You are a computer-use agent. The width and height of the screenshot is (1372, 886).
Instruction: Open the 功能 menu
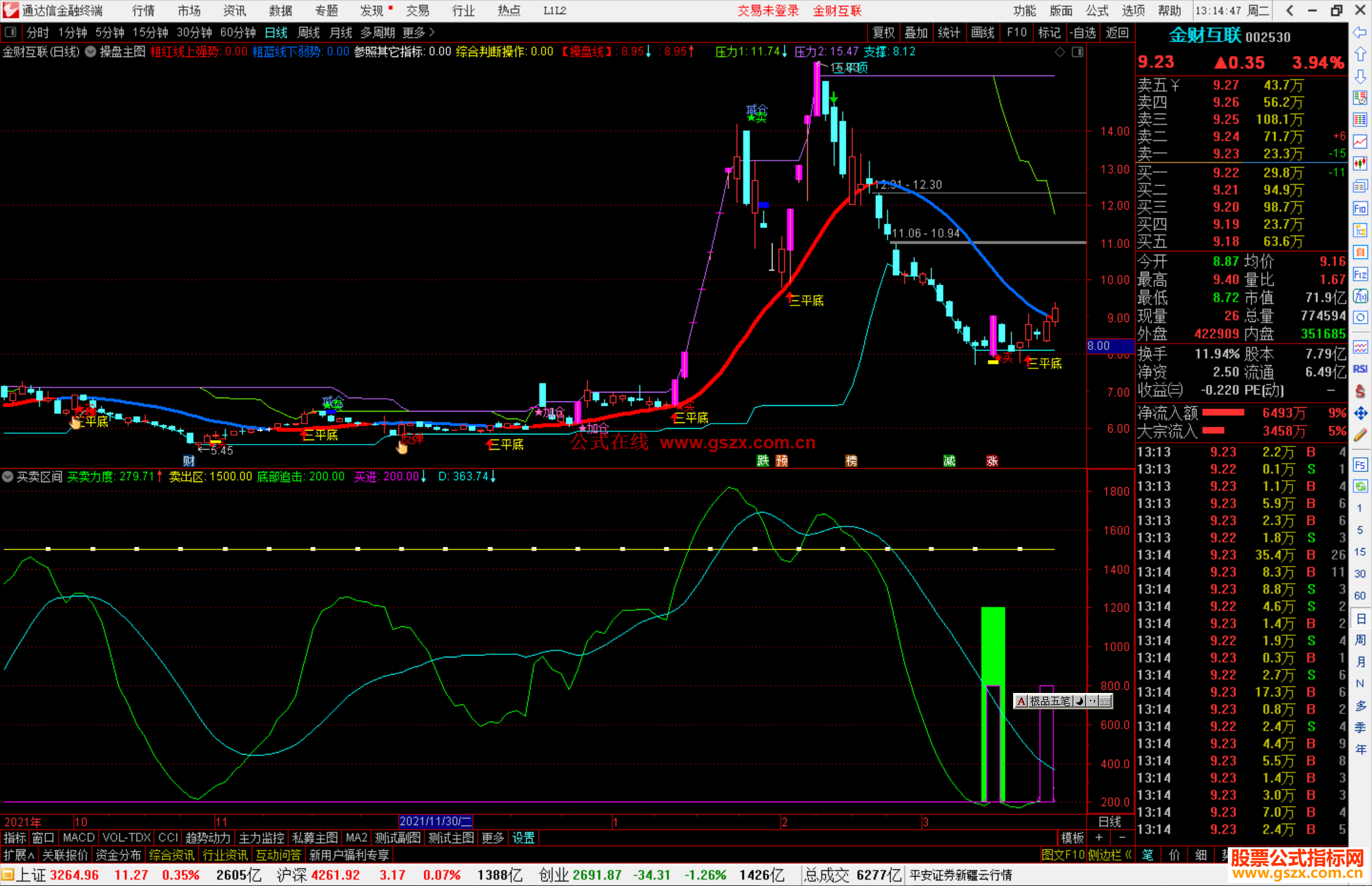coord(1025,11)
